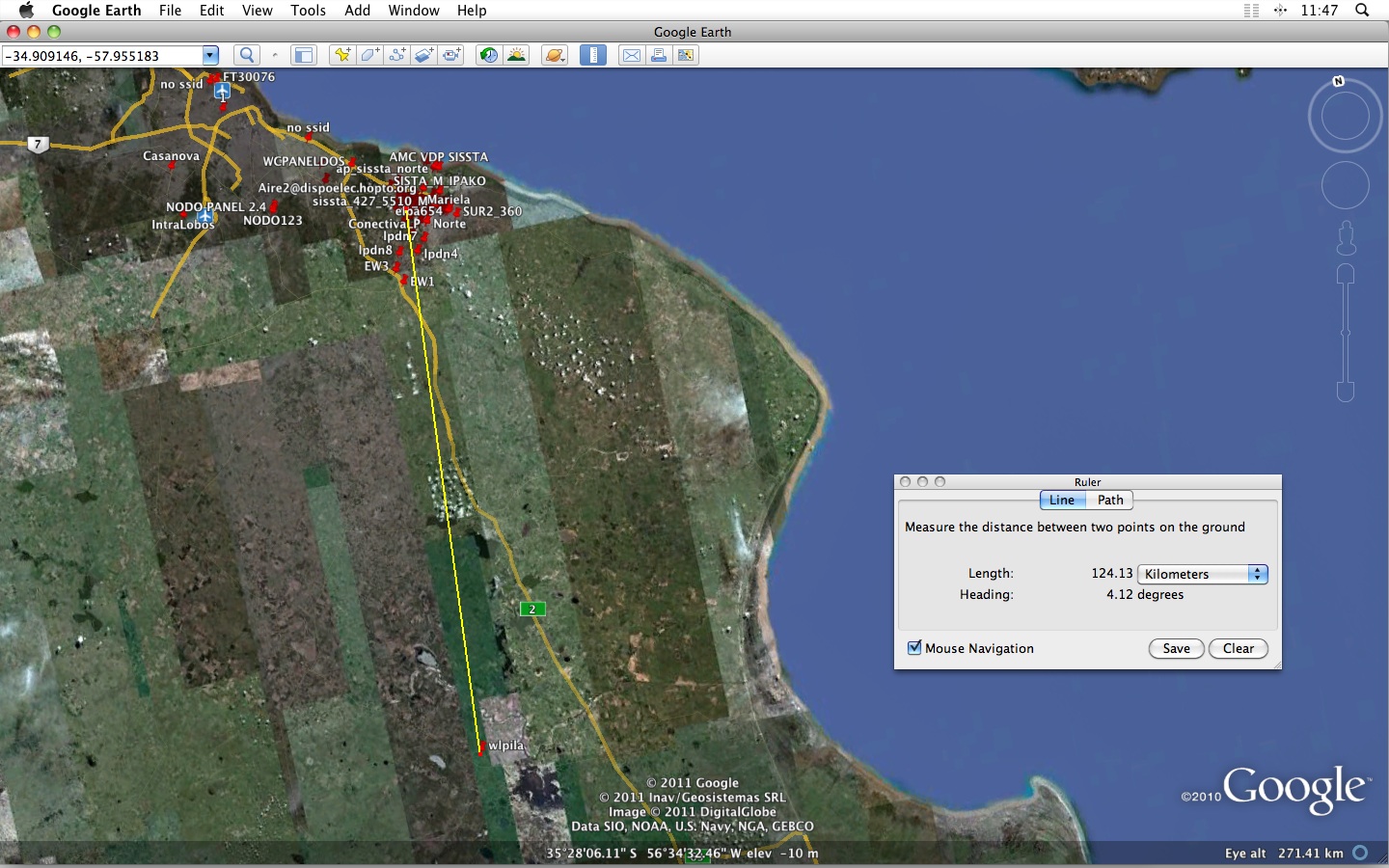Open the Kilometers unit dropdown
Screen dimensions: 1389x868
[1202, 574]
